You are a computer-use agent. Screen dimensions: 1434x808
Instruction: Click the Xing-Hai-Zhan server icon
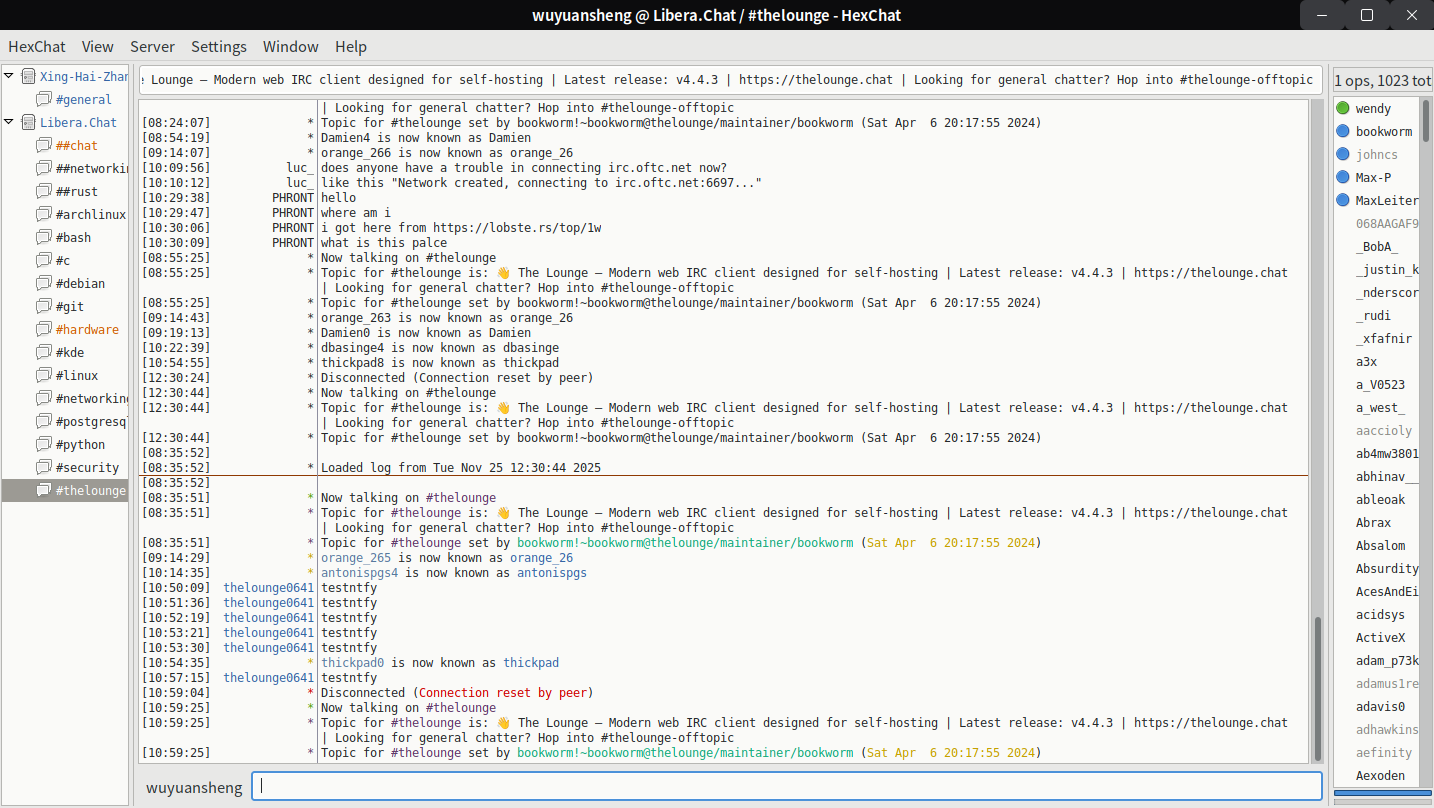click(28, 76)
